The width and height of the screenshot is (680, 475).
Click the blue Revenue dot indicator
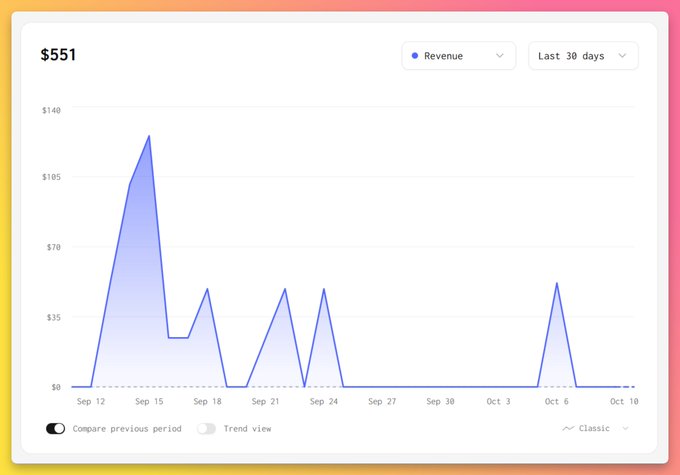[x=415, y=56]
